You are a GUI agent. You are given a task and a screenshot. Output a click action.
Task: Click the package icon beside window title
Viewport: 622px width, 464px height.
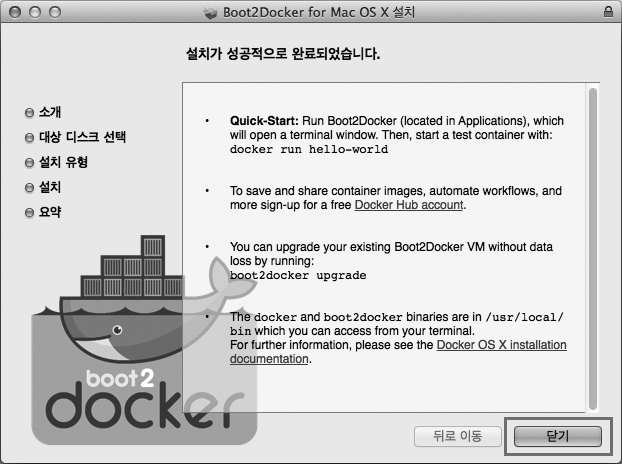click(211, 13)
